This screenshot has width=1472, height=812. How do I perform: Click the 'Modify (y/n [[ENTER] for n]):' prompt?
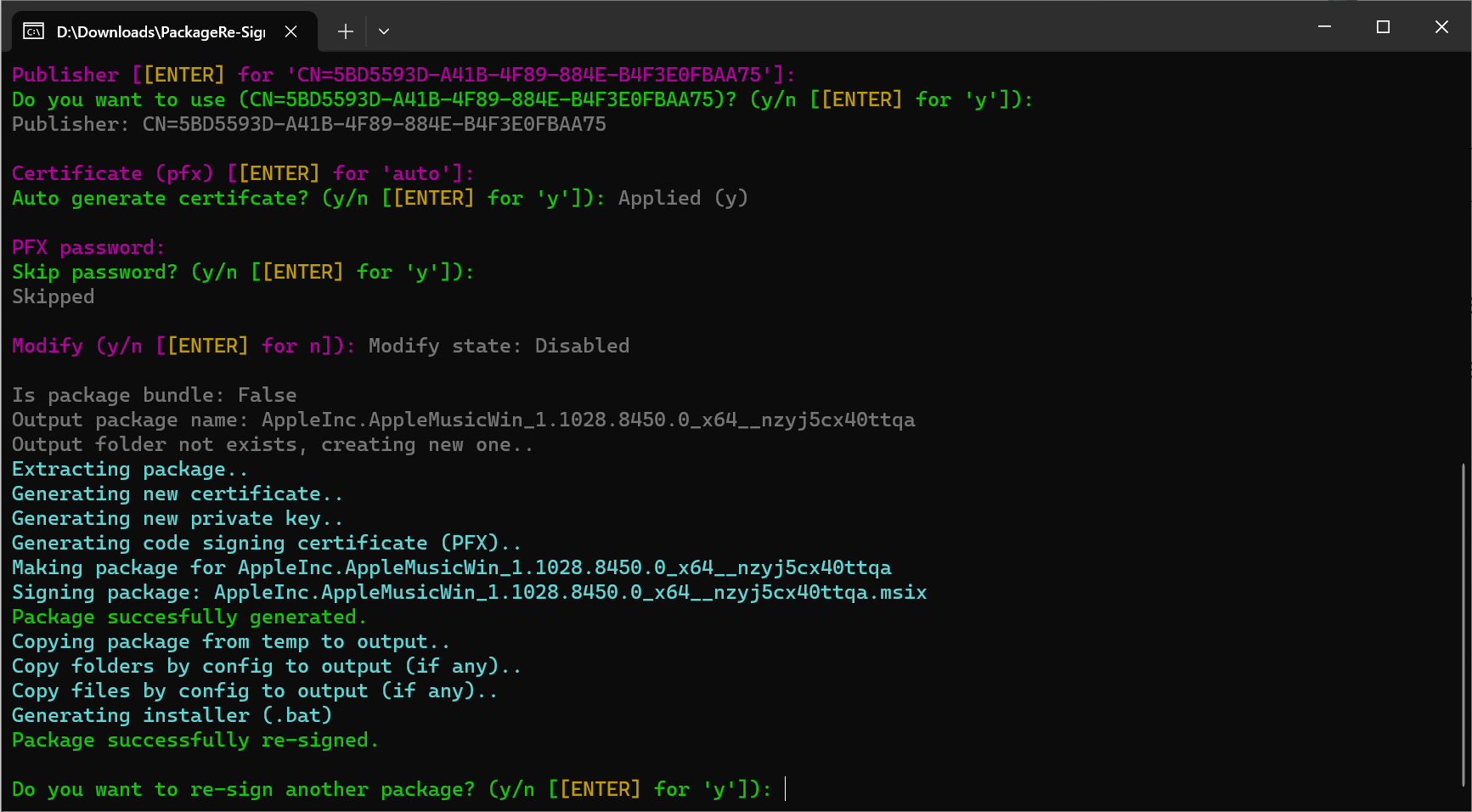183,346
